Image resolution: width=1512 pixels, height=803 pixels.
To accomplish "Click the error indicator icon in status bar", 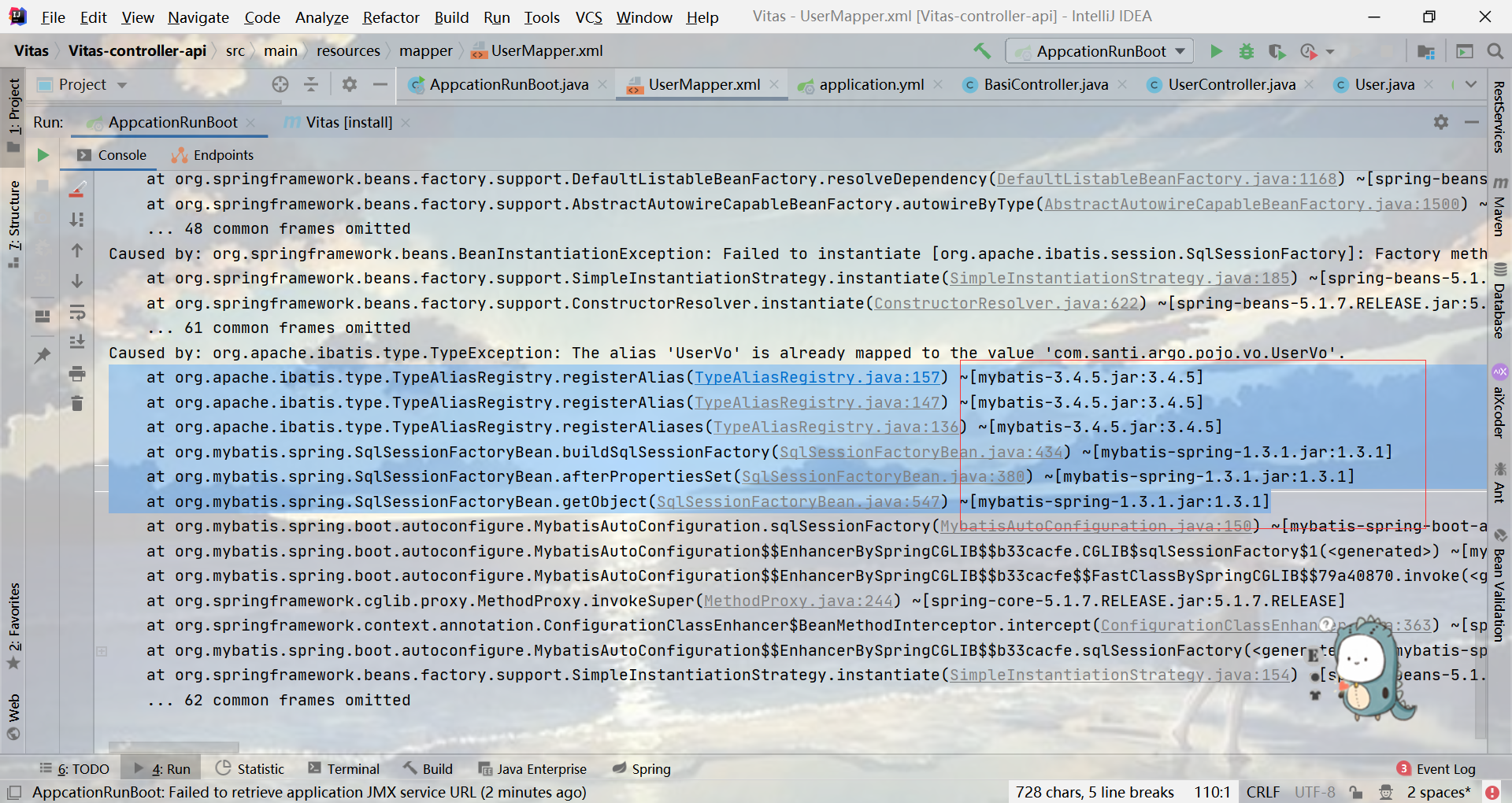I will (x=1492, y=792).
